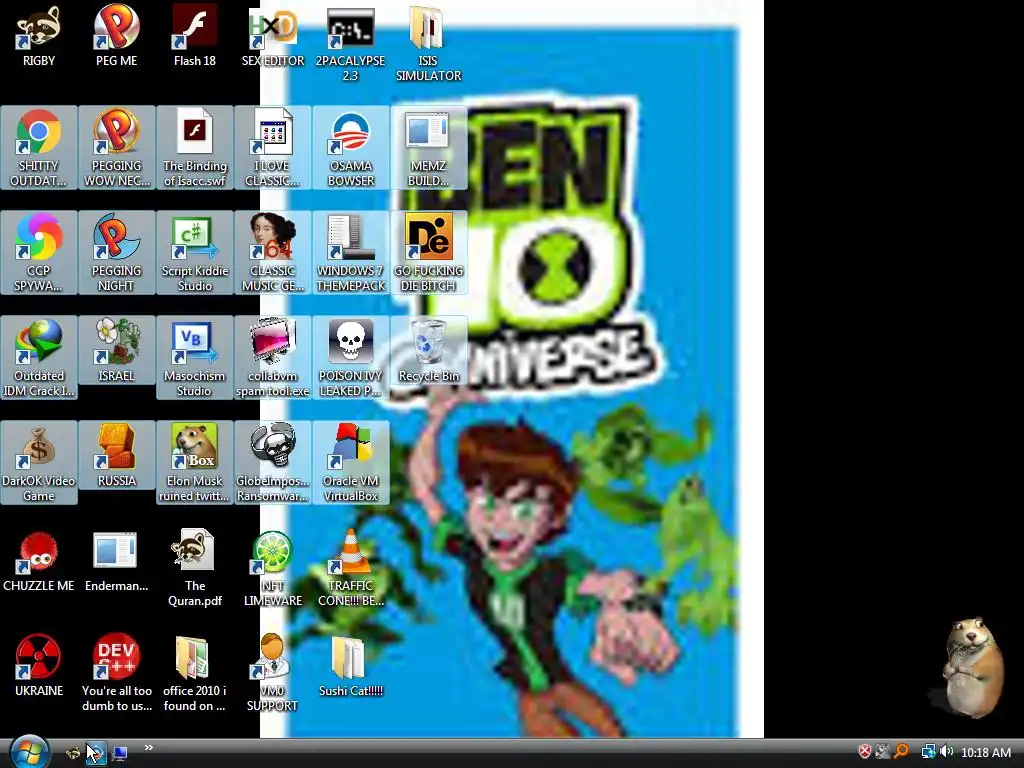This screenshot has width=1024, height=768.
Task: Select the ISRAEL flowers shortcut
Action: coord(116,351)
